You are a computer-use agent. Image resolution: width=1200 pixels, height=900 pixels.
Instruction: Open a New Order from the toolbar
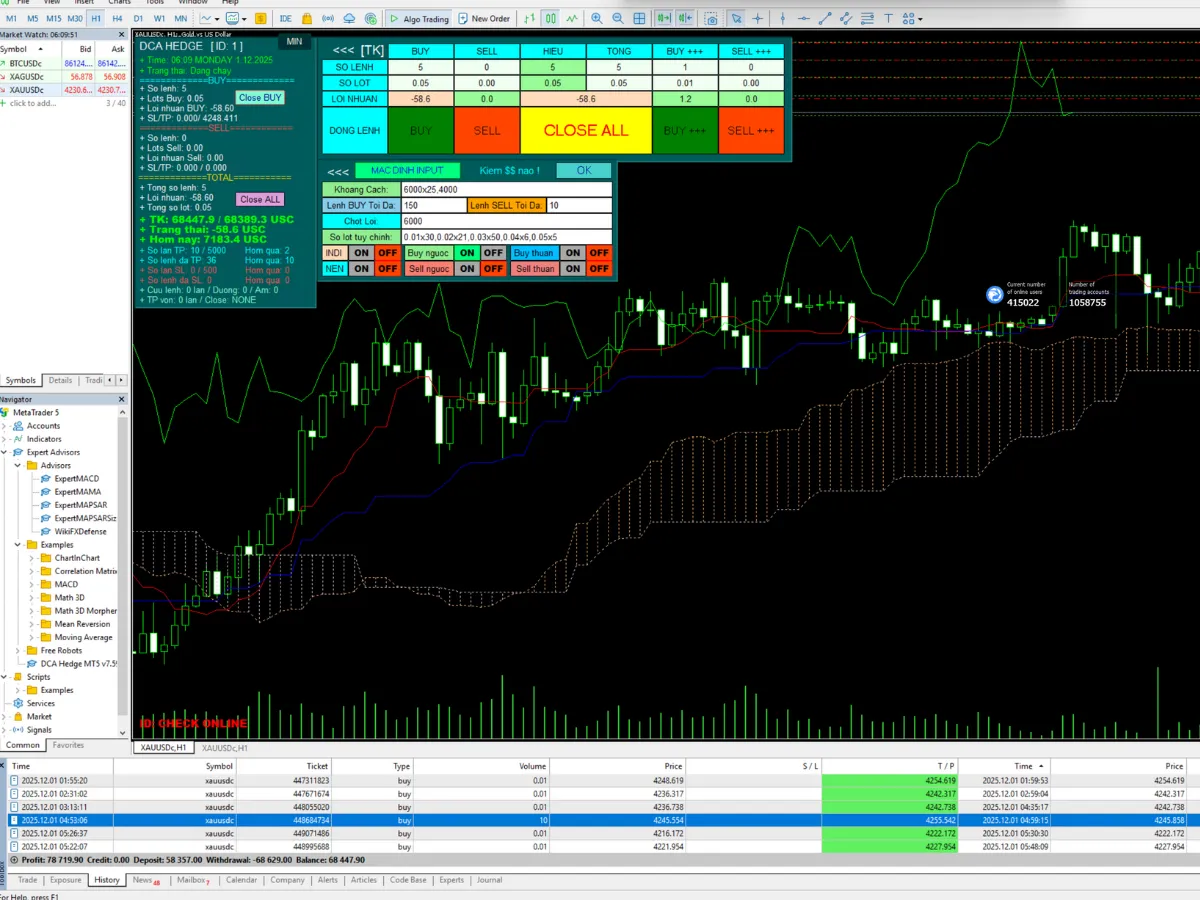point(485,18)
